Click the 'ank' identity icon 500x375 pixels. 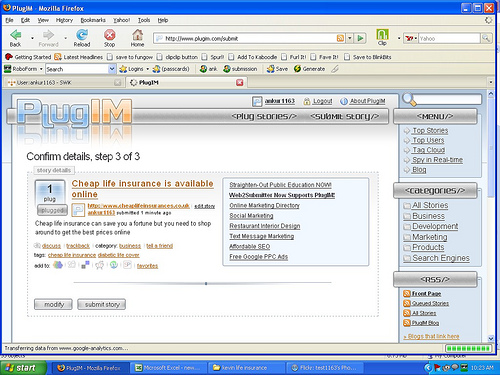[203, 69]
